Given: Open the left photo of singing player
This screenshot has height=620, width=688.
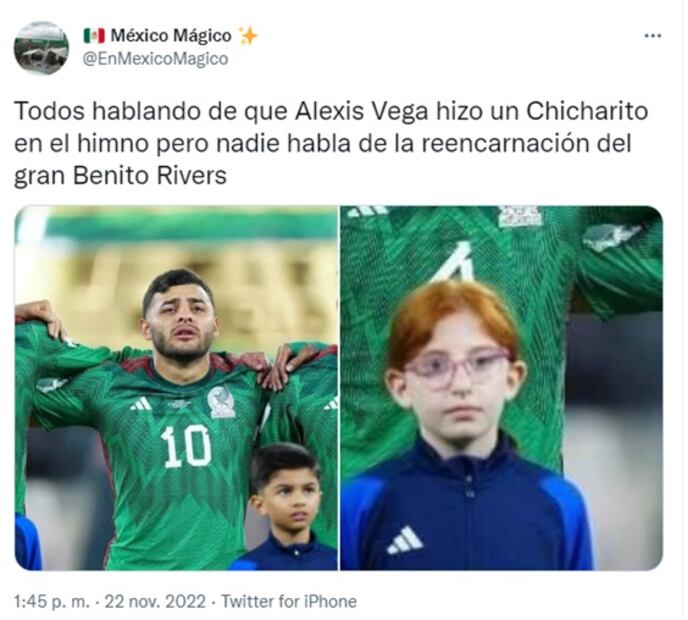Looking at the screenshot, I should (176, 388).
